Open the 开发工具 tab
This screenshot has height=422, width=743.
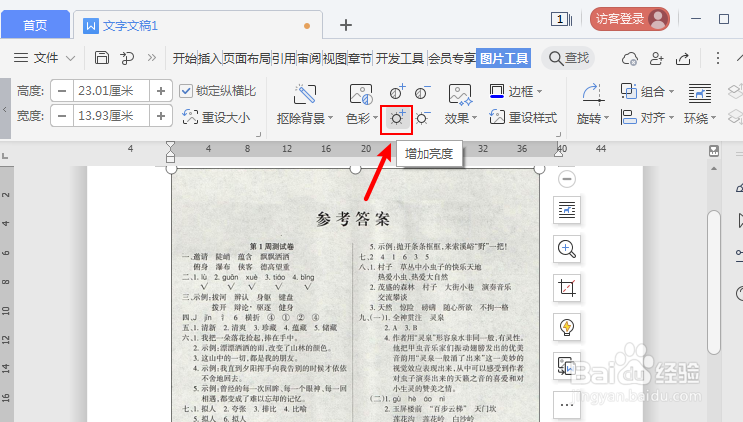click(399, 58)
